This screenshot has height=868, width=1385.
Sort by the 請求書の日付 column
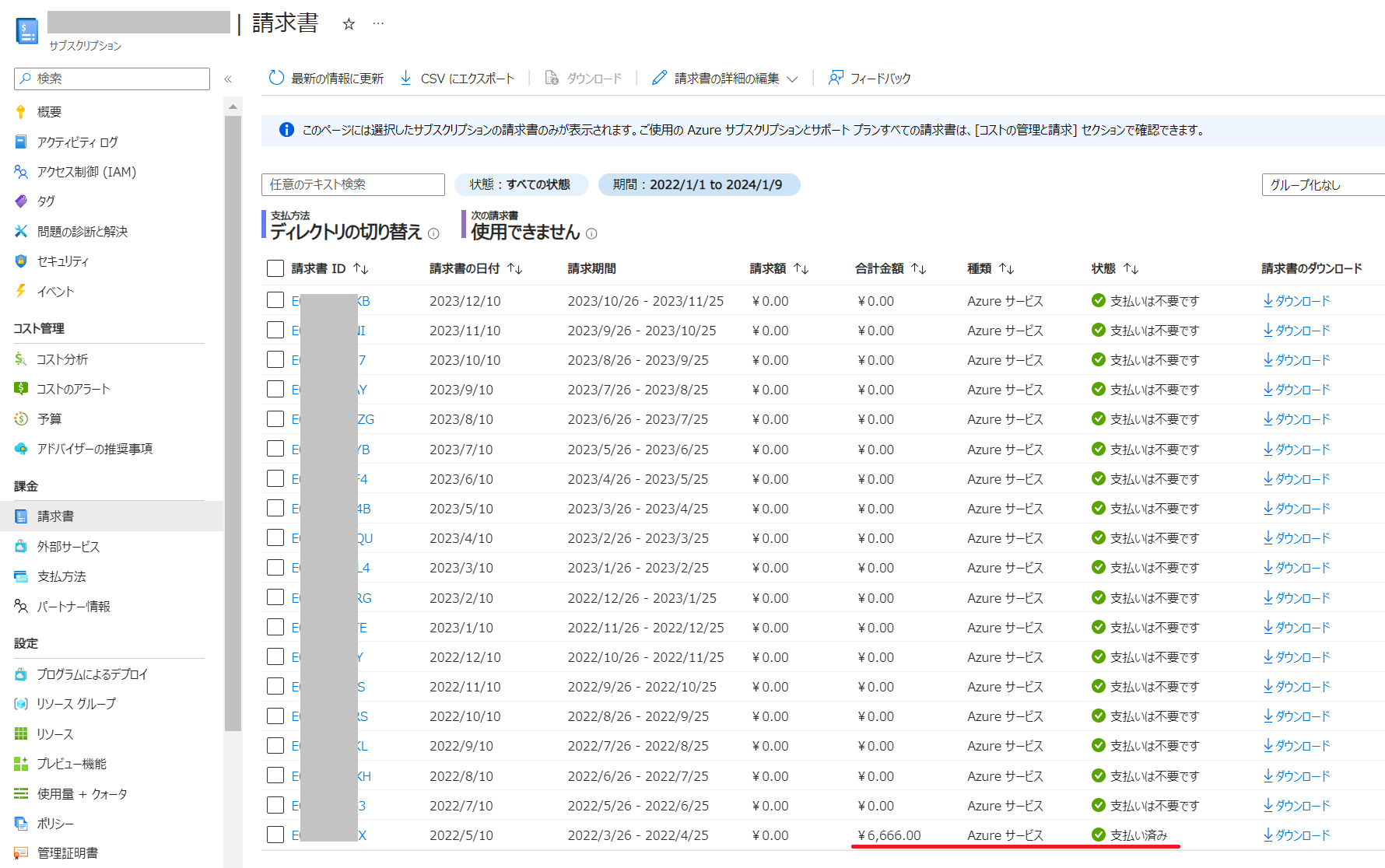coord(476,268)
